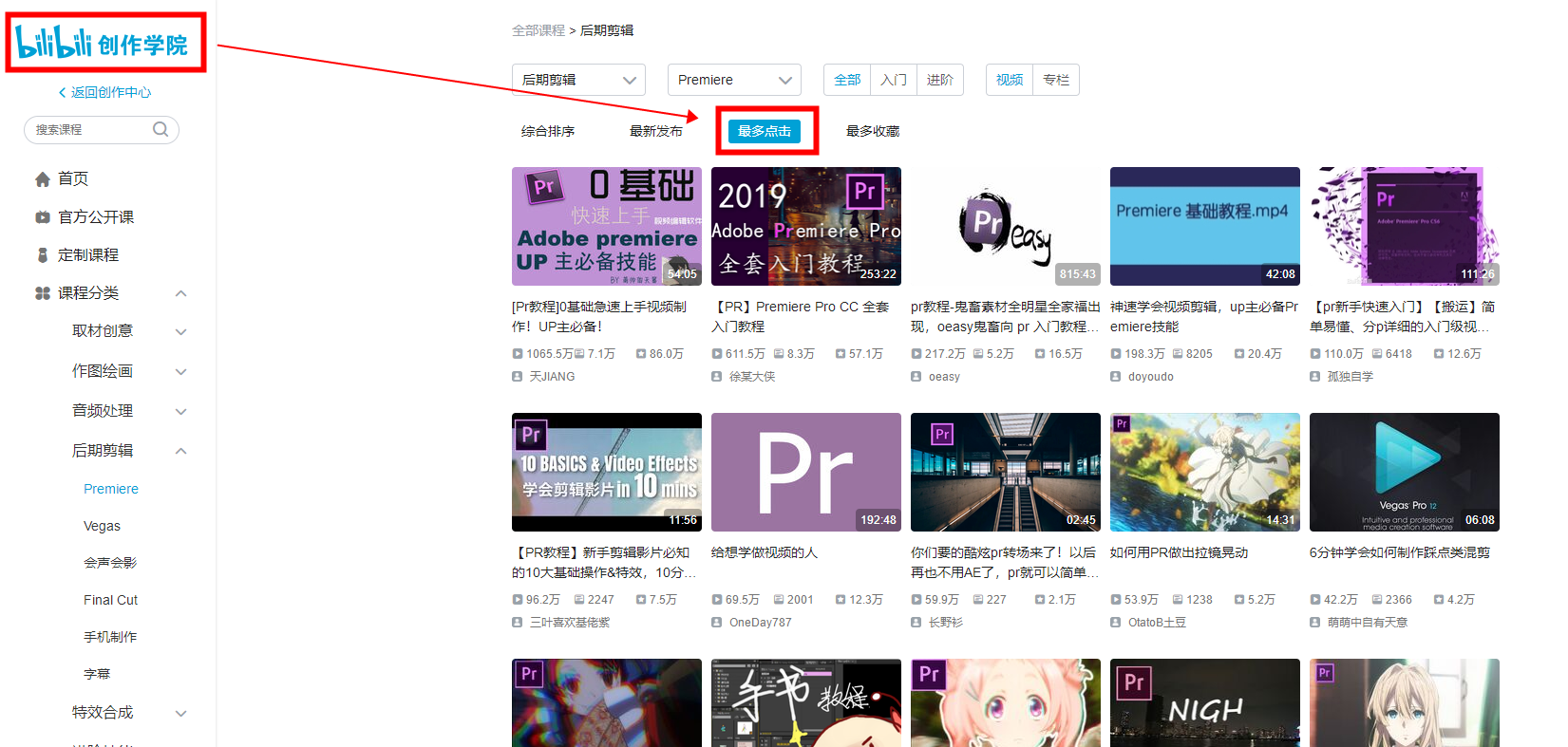Image resolution: width=1568 pixels, height=747 pixels.
Task: Expand the 作图绘画 category
Action: [x=181, y=371]
